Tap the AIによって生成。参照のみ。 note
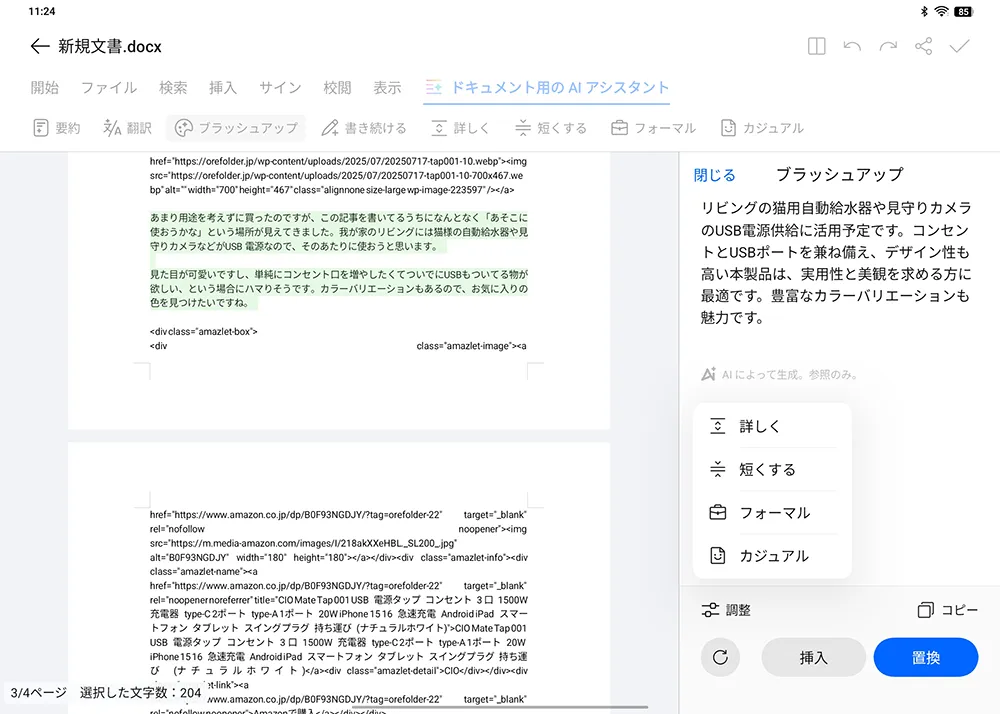 (779, 375)
